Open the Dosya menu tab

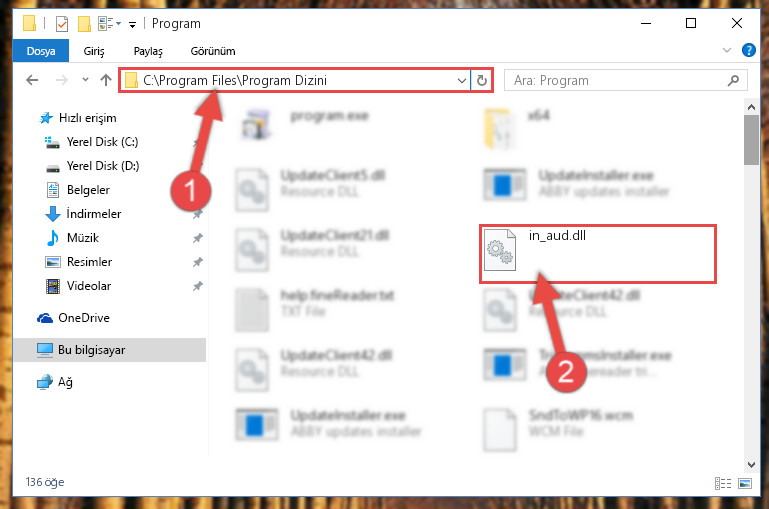[x=41, y=51]
